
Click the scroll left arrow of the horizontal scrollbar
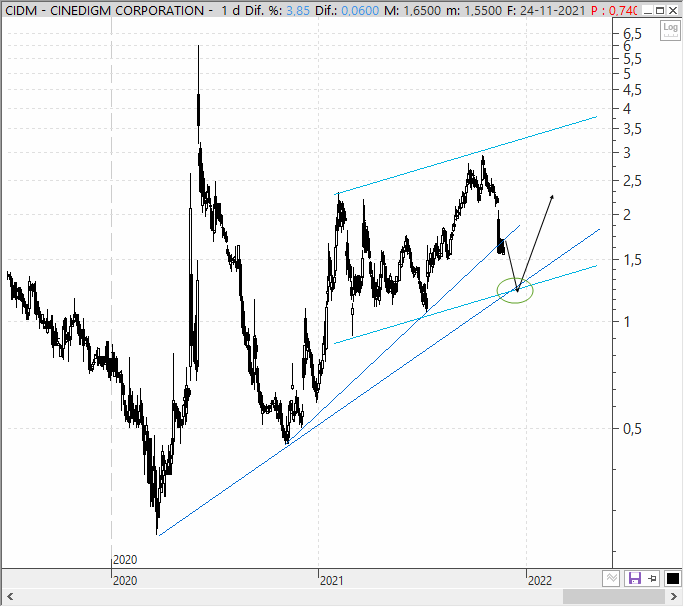click(9, 597)
